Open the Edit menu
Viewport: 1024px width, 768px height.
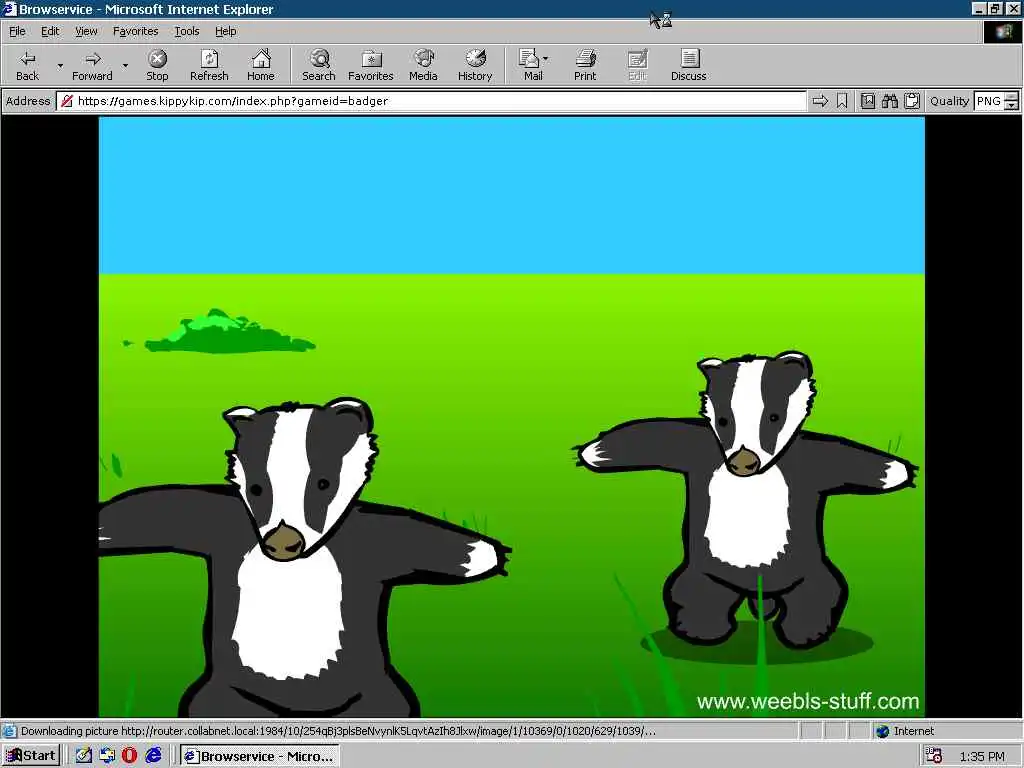coord(50,31)
